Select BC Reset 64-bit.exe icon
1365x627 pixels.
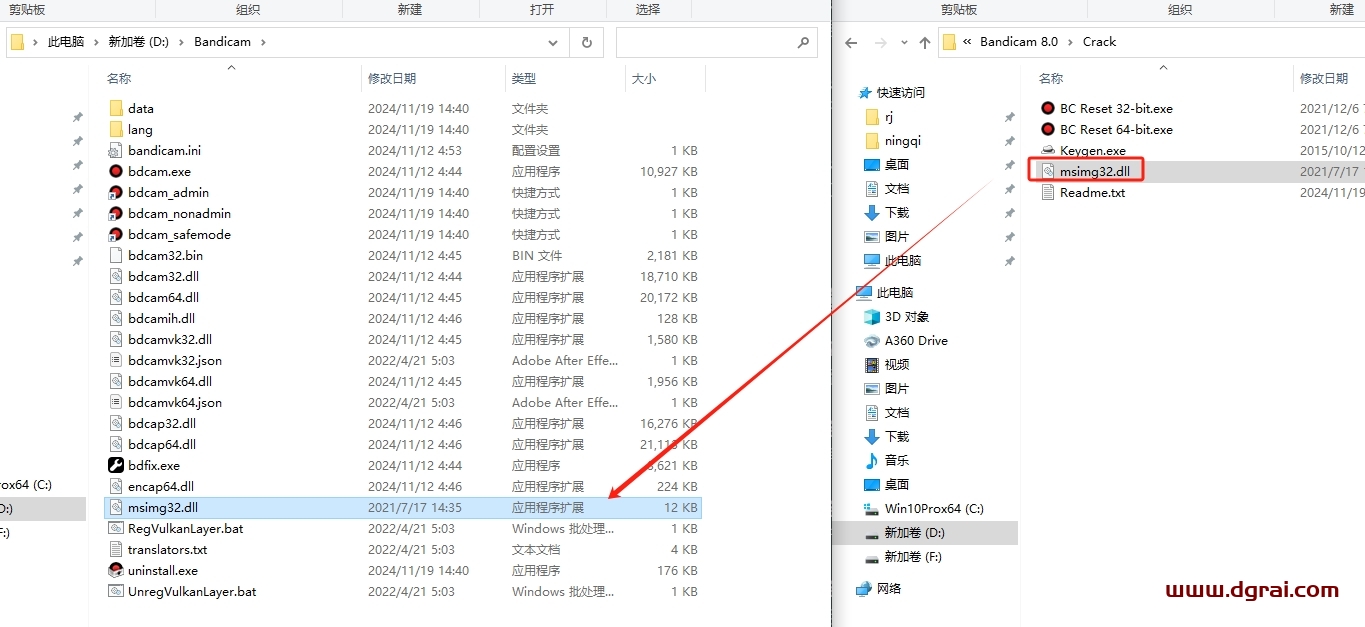click(x=1047, y=129)
